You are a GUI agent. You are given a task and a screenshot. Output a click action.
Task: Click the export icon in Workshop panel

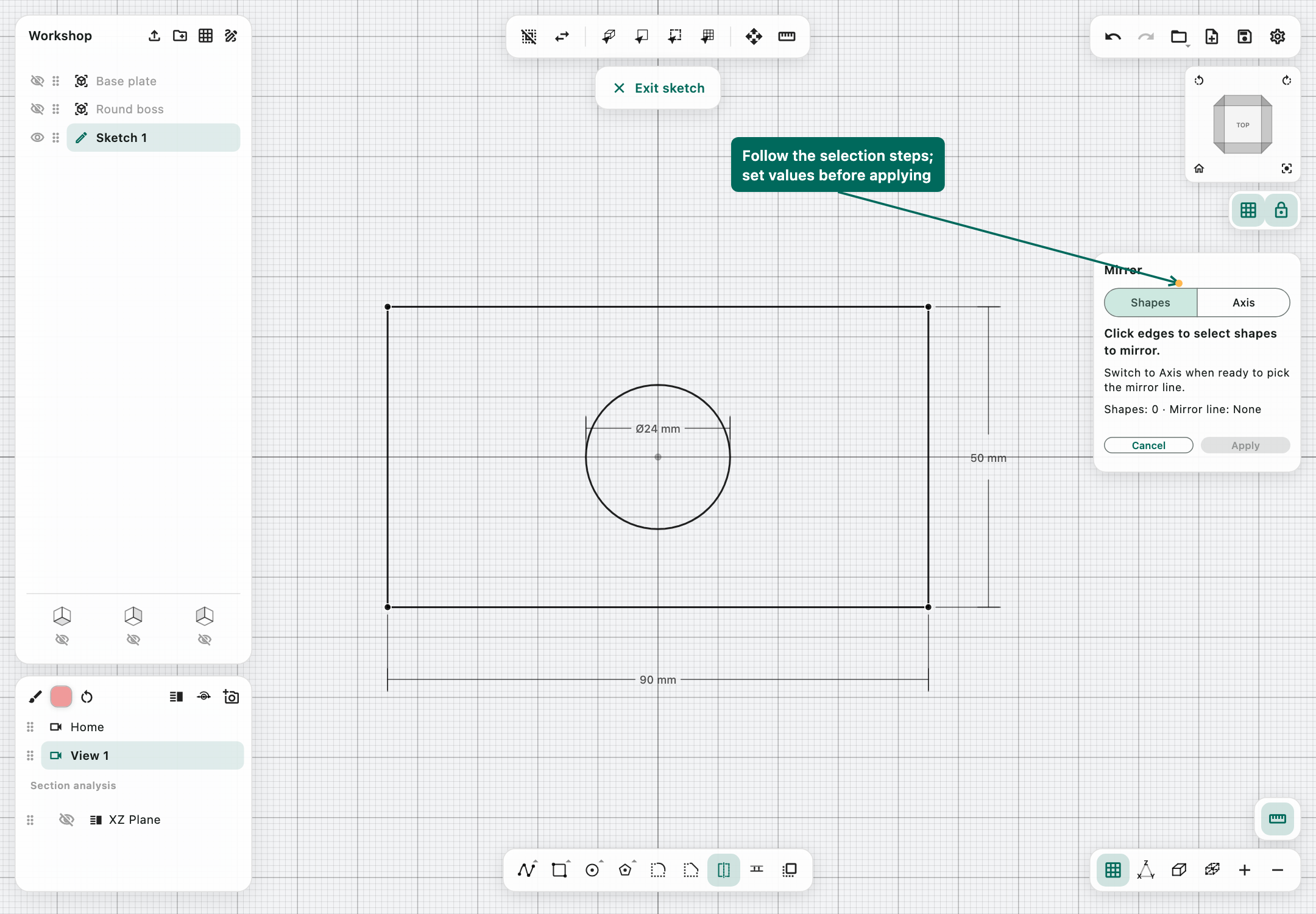coord(154,36)
